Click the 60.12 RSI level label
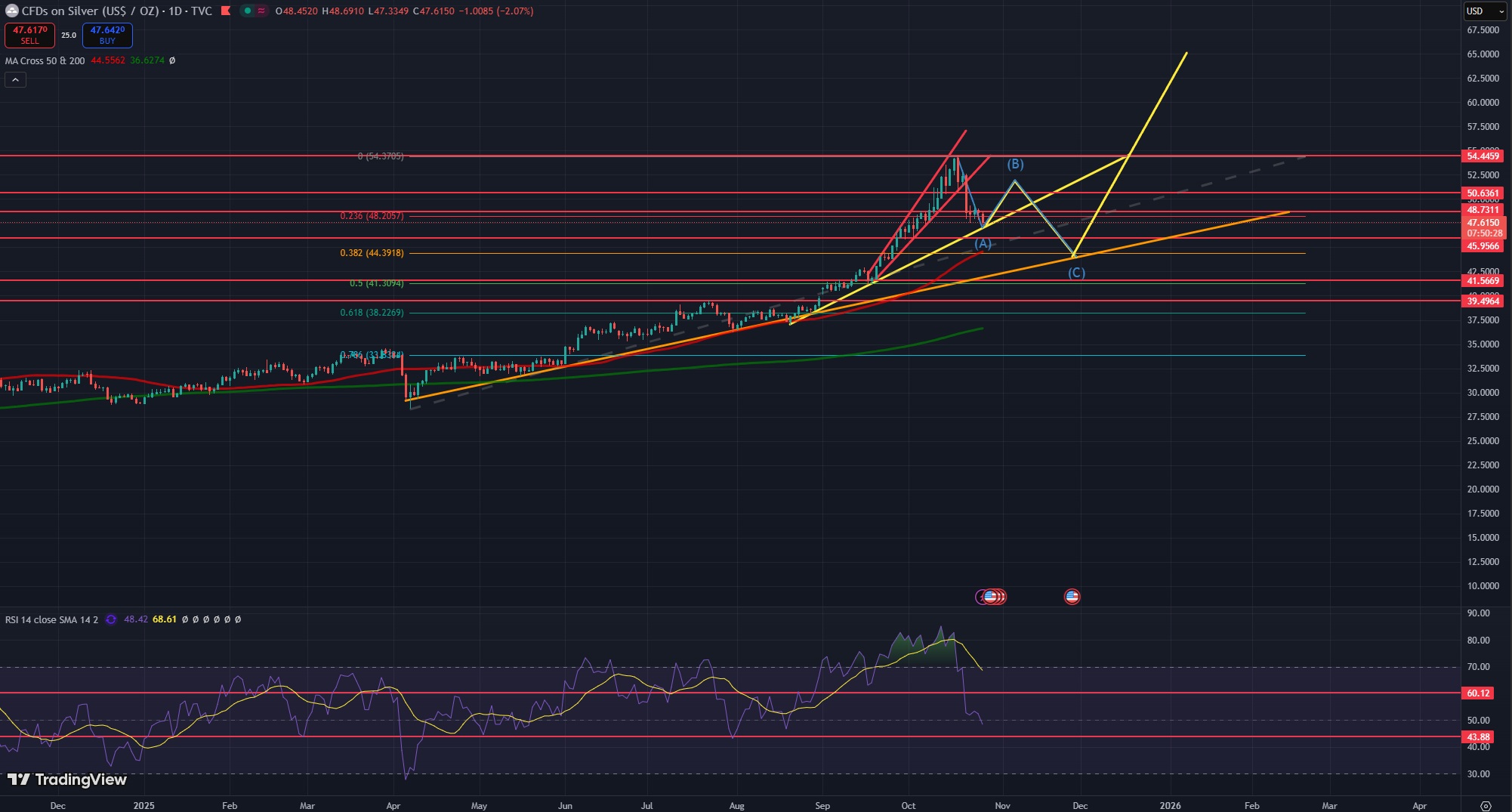 1478,693
